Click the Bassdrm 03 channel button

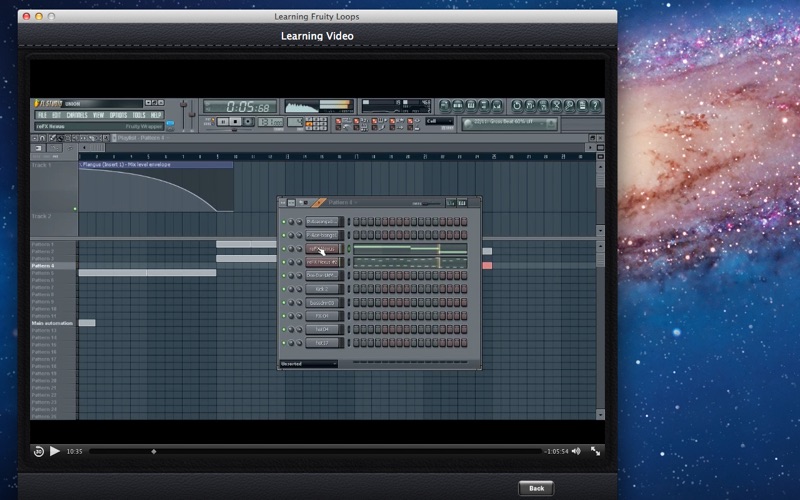click(323, 302)
